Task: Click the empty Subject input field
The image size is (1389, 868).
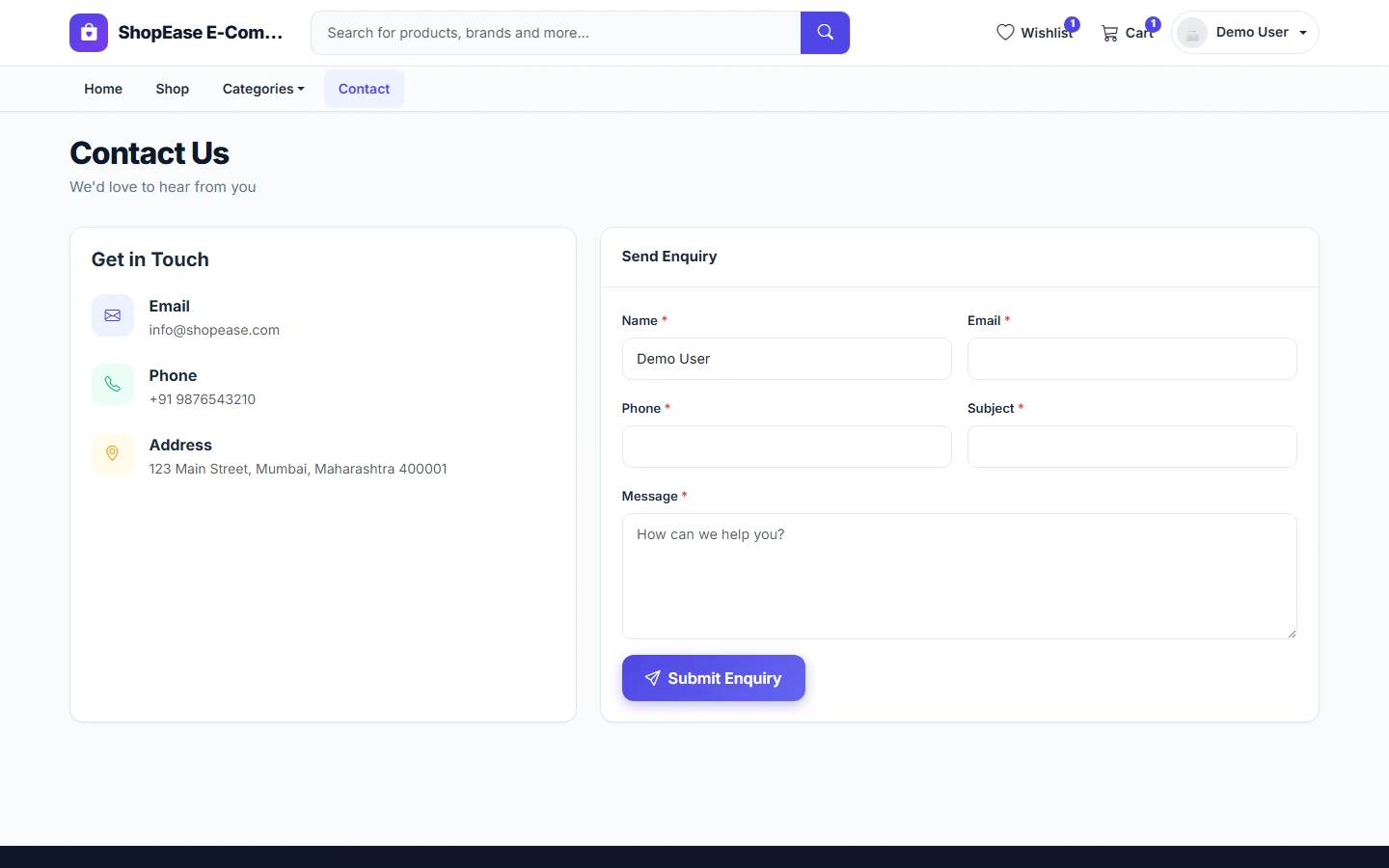Action: [1132, 447]
